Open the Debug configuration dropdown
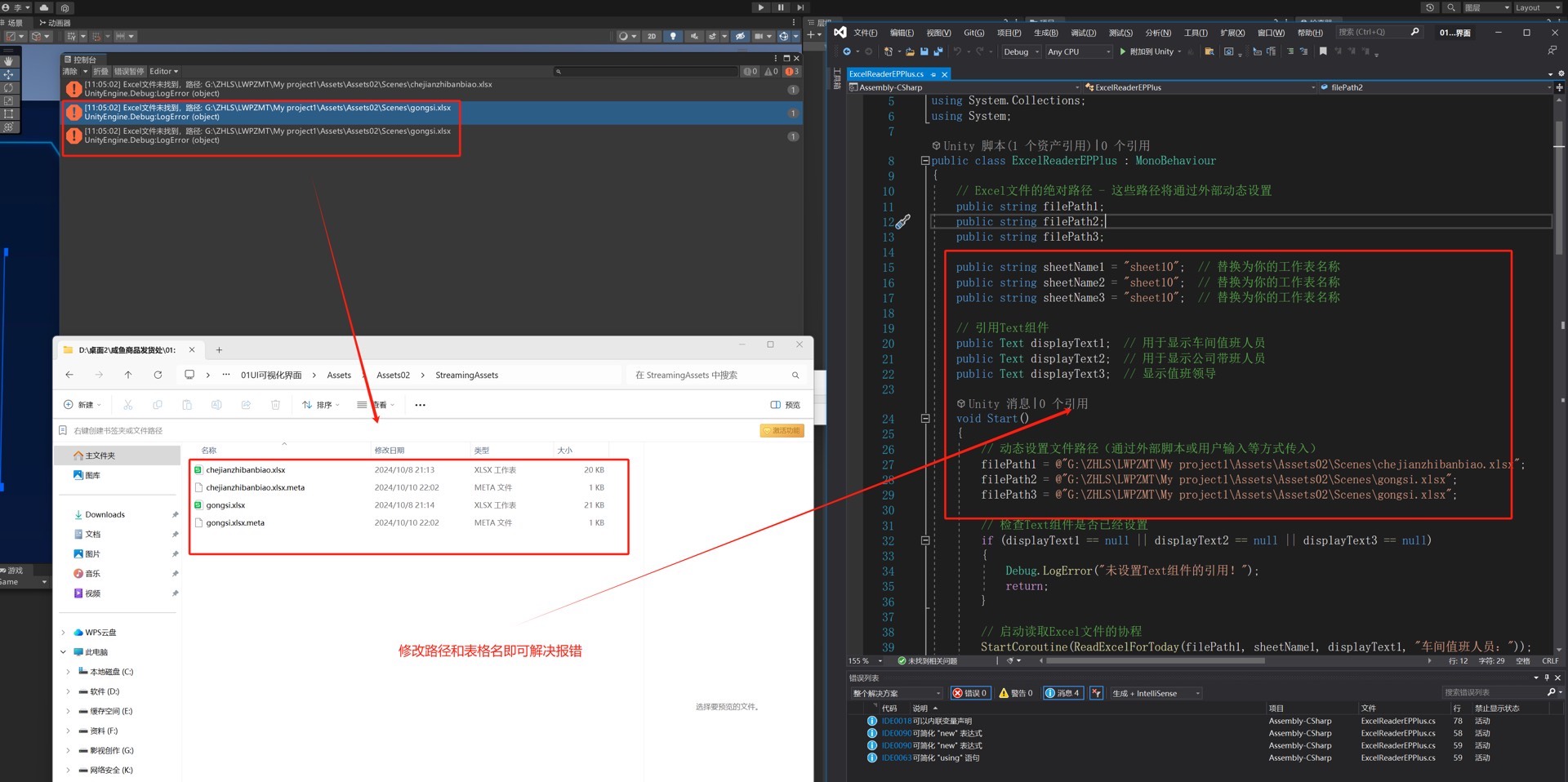 tap(1021, 51)
